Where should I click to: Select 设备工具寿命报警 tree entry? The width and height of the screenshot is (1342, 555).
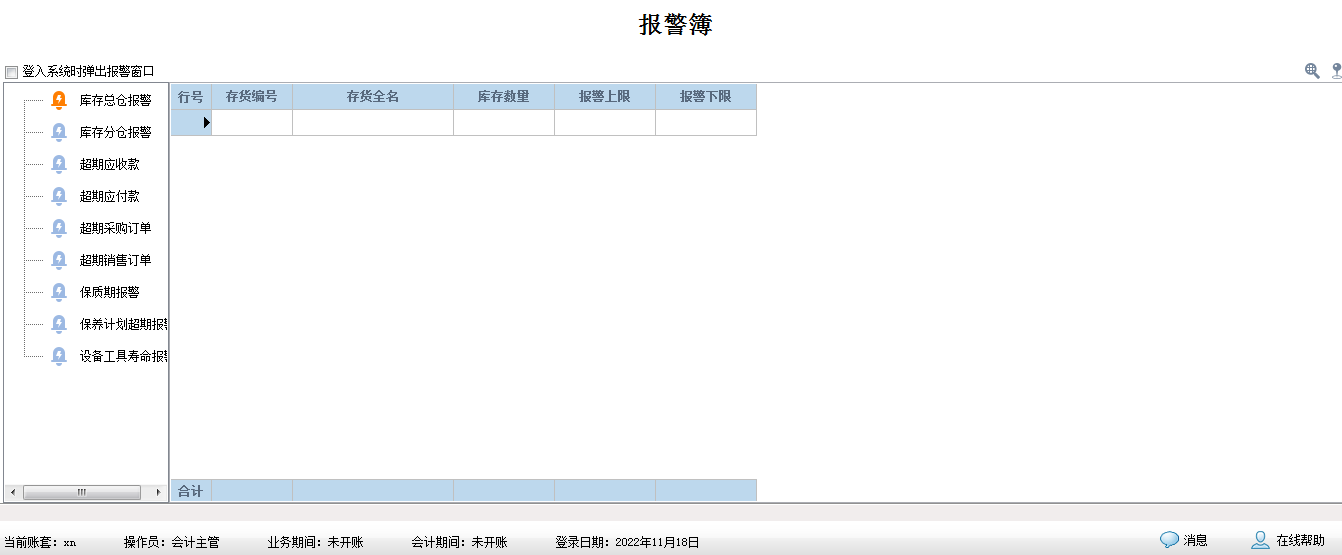click(122, 356)
